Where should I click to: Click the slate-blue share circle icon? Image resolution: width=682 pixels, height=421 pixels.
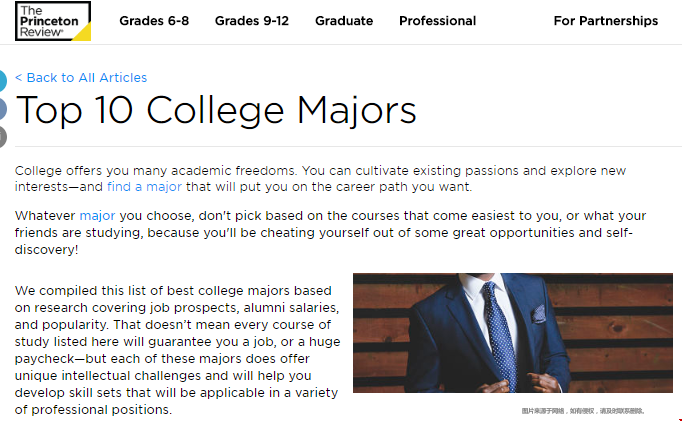(x=3, y=109)
